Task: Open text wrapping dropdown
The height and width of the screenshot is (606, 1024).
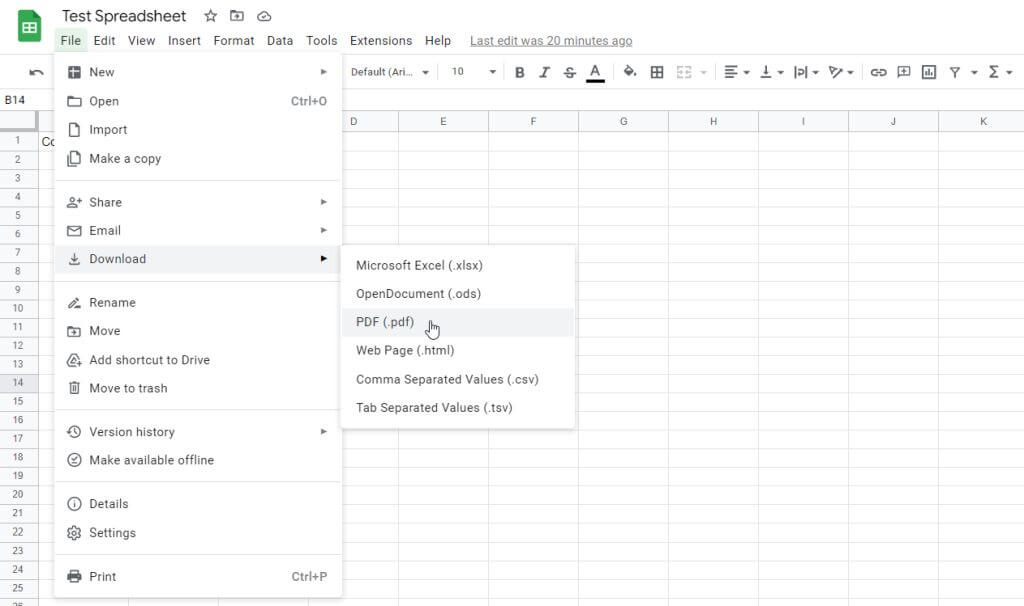Action: pos(806,72)
